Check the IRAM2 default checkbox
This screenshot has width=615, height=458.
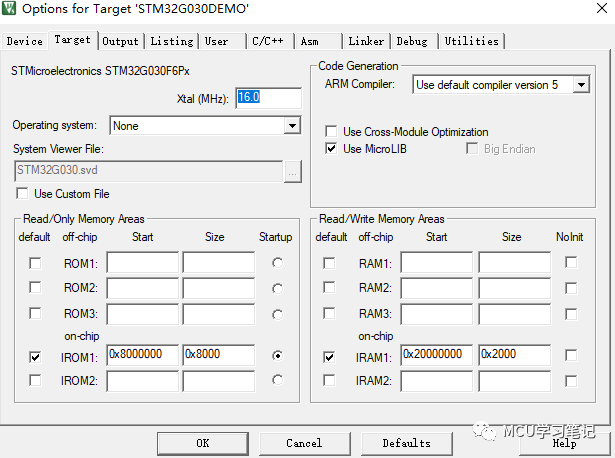pos(329,380)
